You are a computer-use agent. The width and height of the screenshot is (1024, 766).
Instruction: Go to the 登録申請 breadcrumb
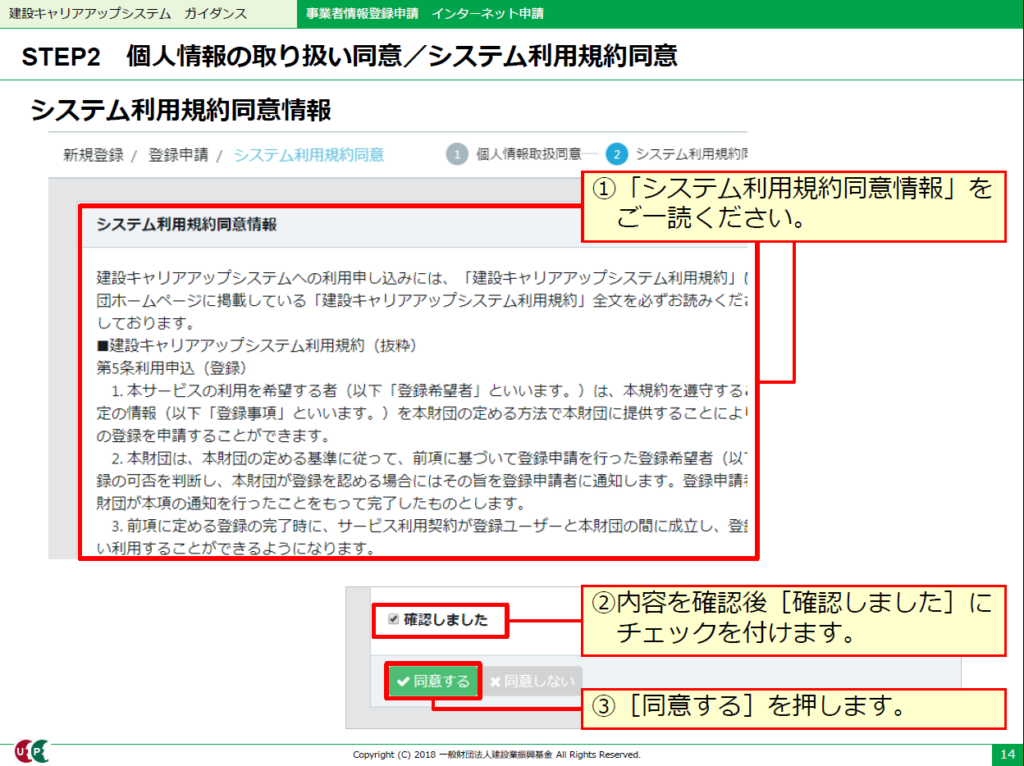coord(178,155)
